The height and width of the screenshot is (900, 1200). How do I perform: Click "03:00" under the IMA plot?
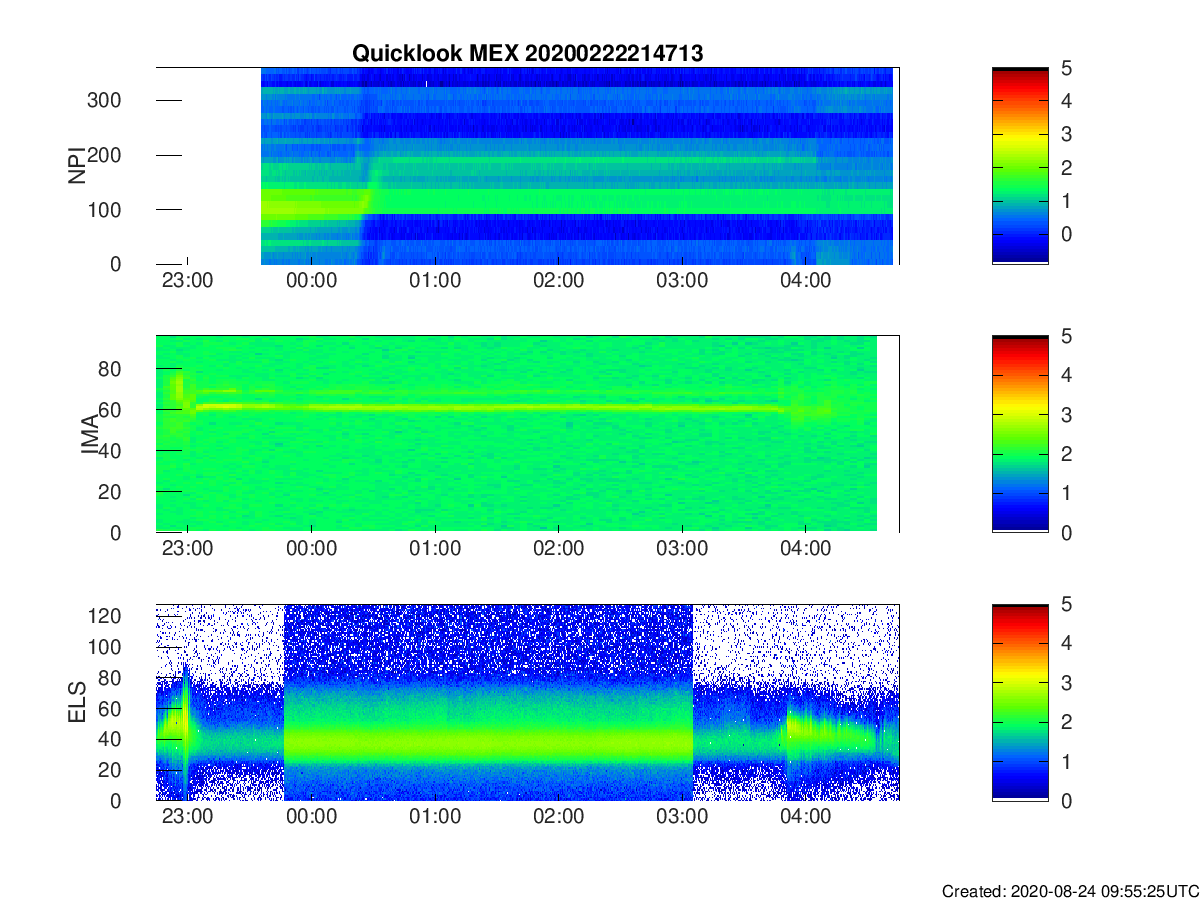tap(682, 549)
